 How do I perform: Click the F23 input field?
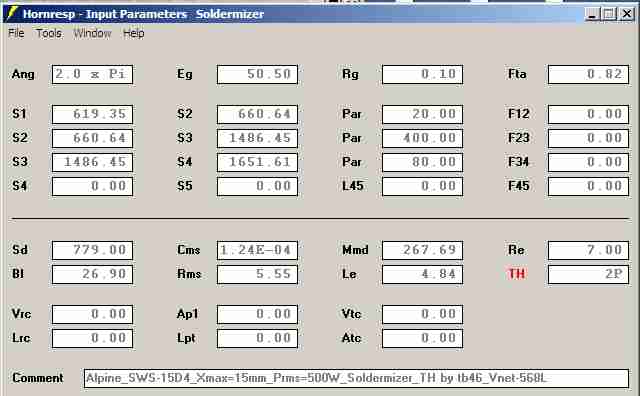pos(588,138)
